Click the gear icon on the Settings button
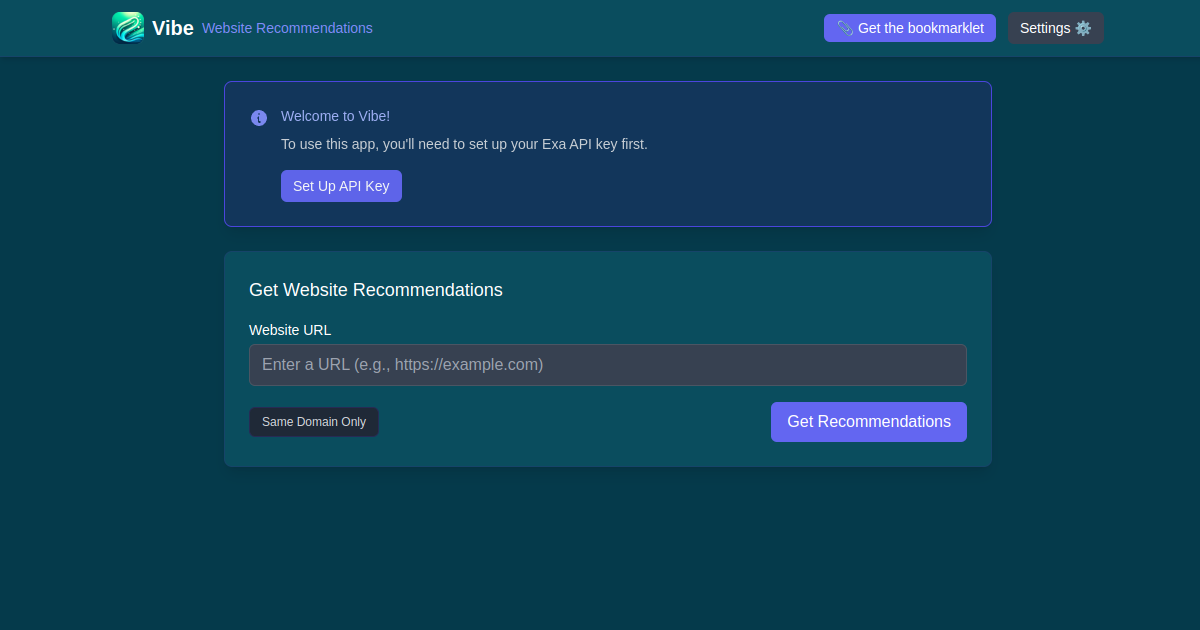Screen dimensions: 1200x630 click(1084, 28)
